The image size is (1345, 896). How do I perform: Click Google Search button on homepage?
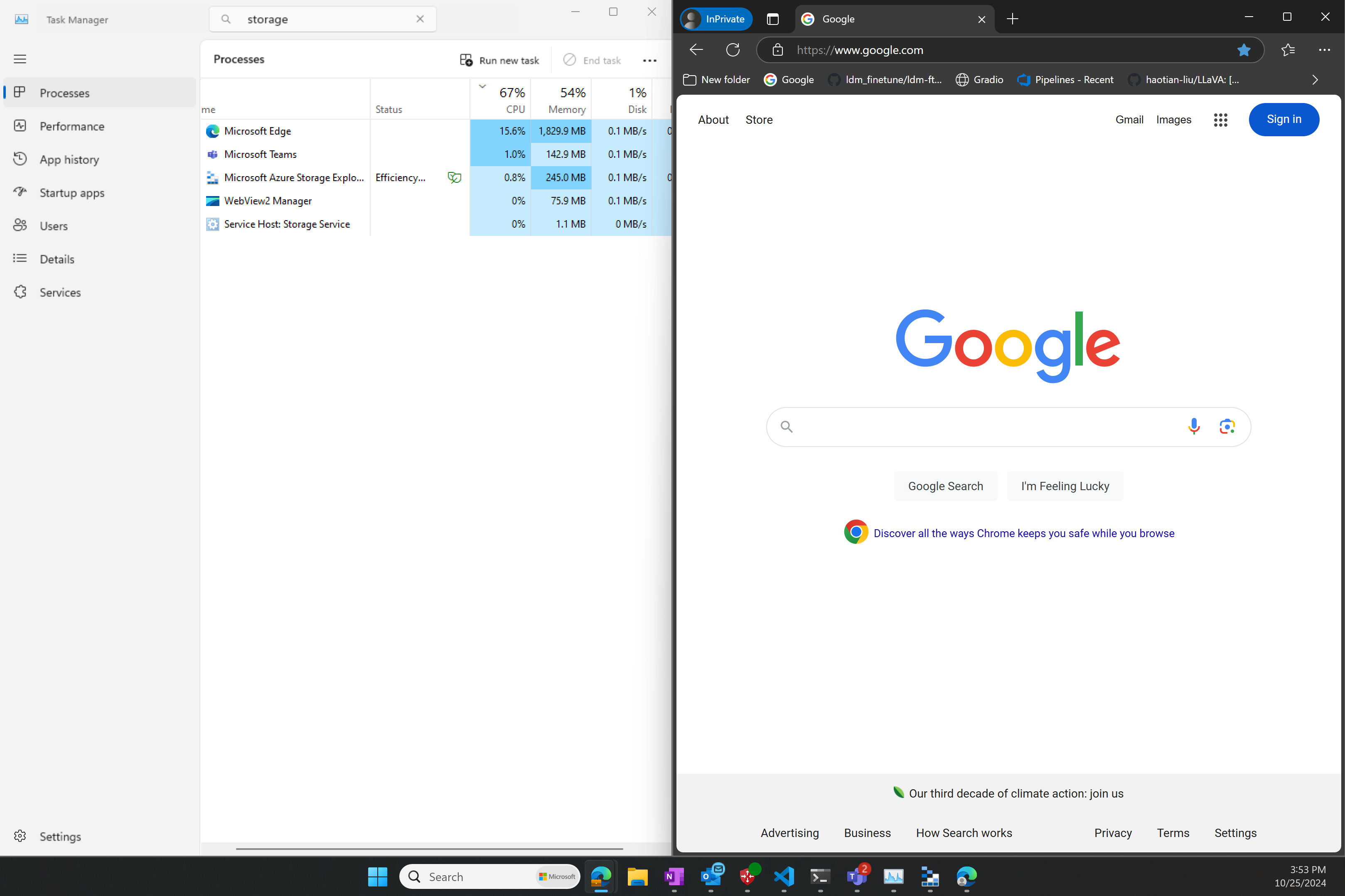(x=945, y=486)
